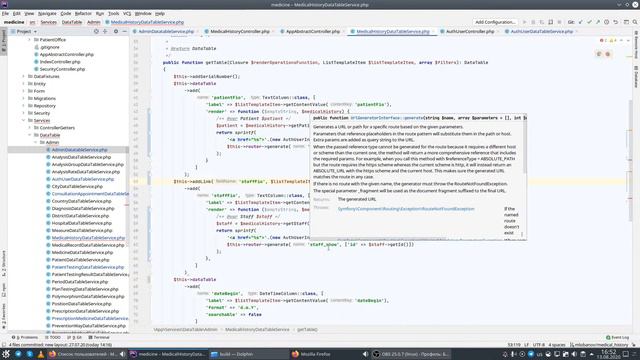The image size is (640, 360).
Task: Expand the ControllerGetters folder
Action: (x=29, y=128)
